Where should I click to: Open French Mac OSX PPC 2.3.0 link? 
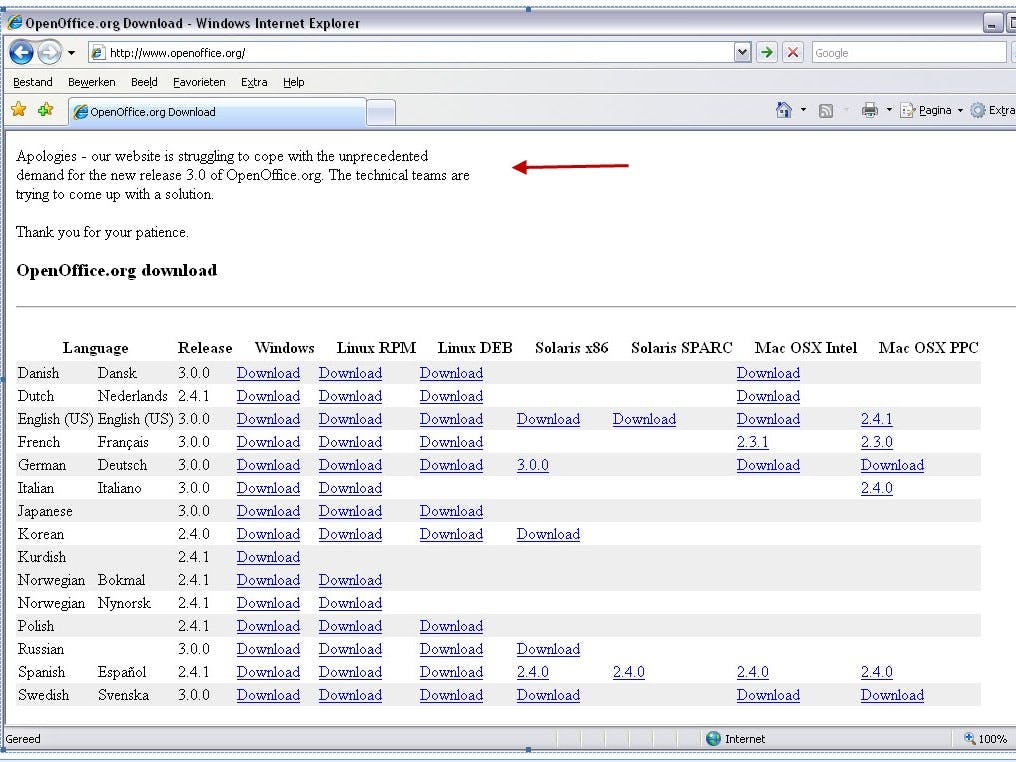click(876, 443)
